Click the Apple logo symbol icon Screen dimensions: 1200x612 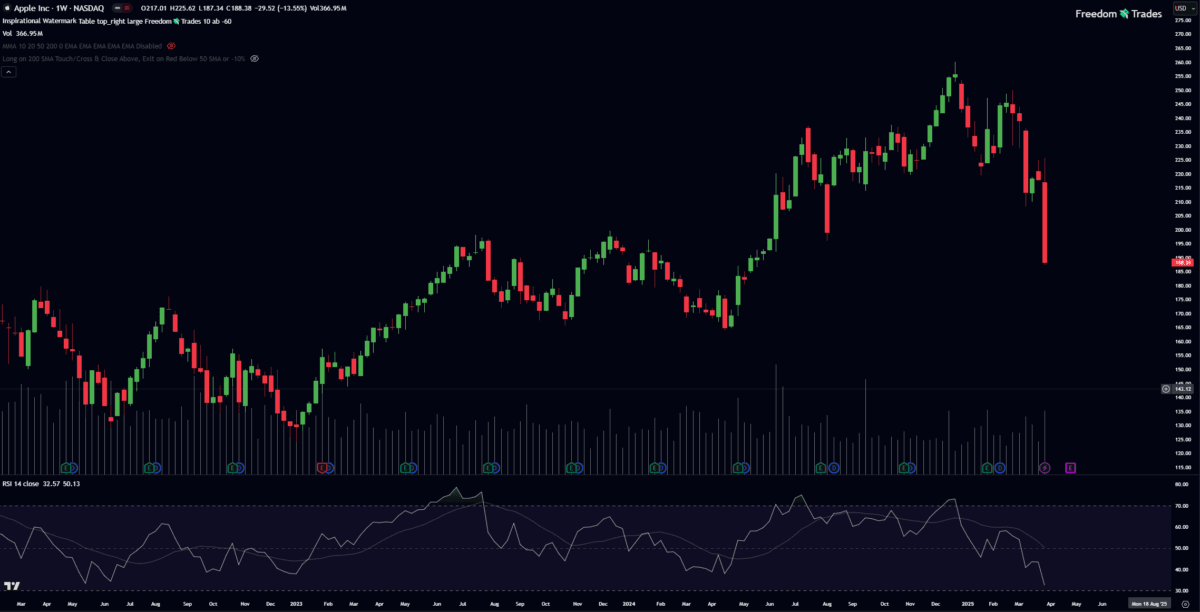point(7,8)
